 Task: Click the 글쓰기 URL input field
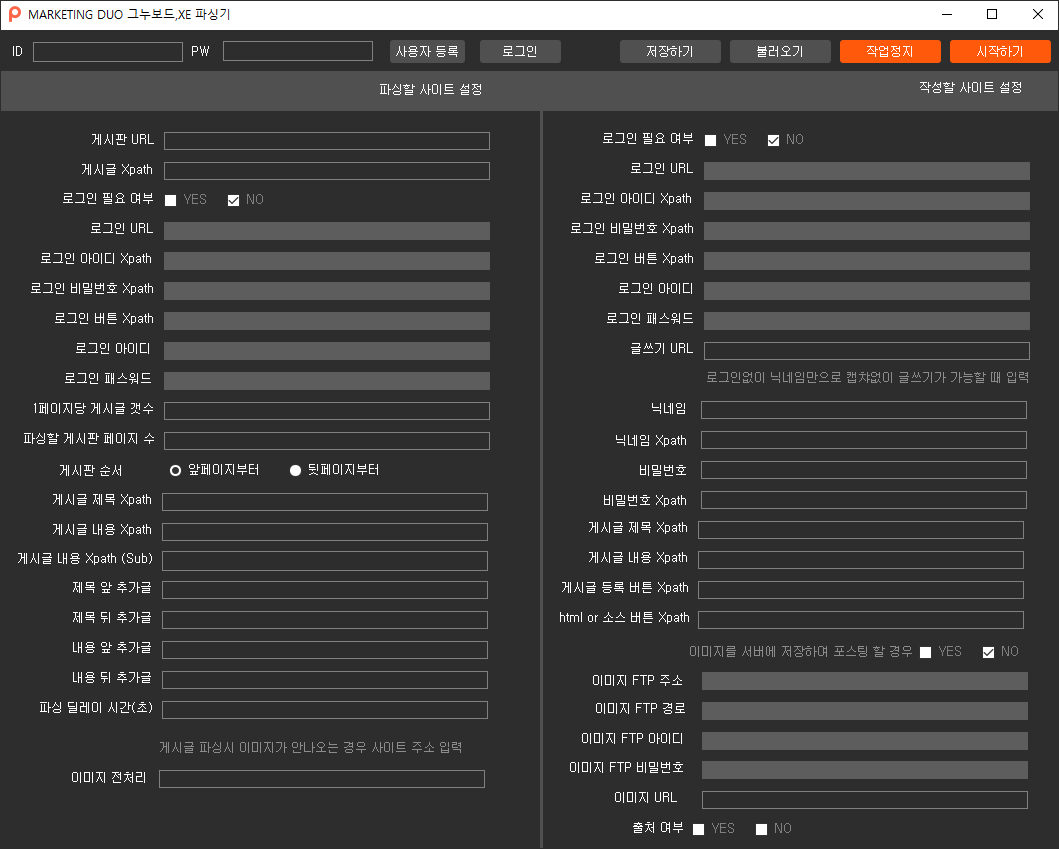(866, 351)
